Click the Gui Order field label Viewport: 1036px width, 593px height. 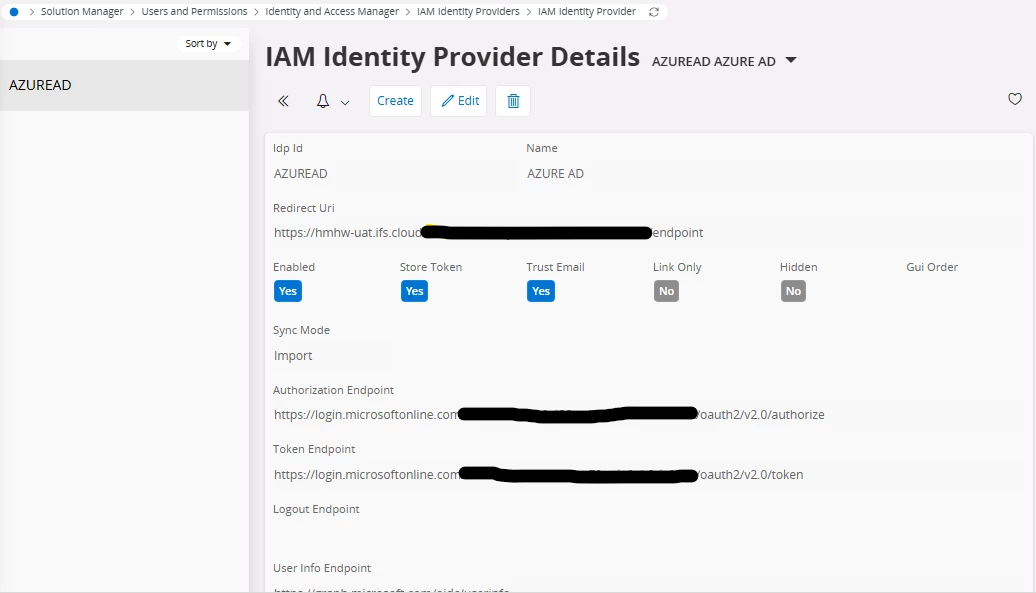click(x=932, y=267)
